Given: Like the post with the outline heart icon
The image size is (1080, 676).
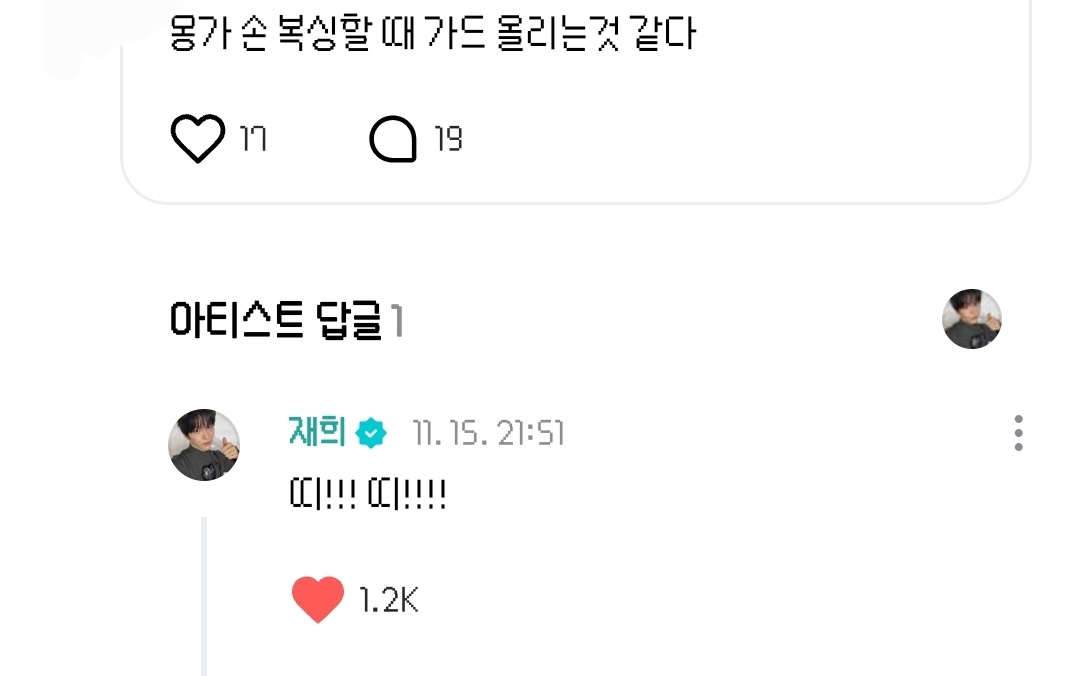Looking at the screenshot, I should (x=198, y=139).
